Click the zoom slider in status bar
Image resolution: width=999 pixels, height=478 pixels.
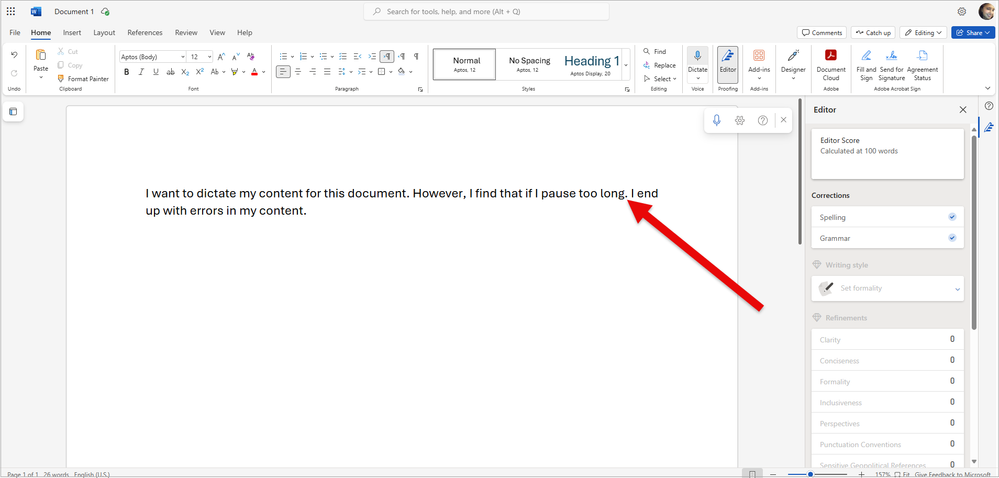(x=815, y=474)
